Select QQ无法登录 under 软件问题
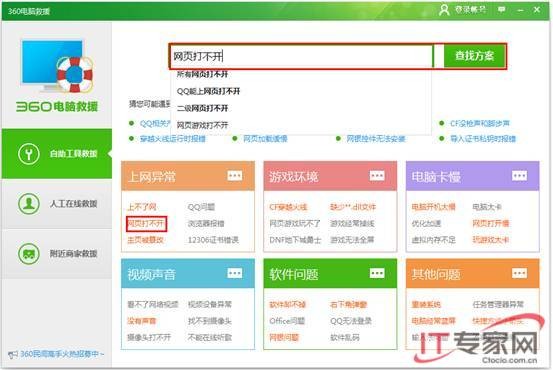 click(351, 321)
